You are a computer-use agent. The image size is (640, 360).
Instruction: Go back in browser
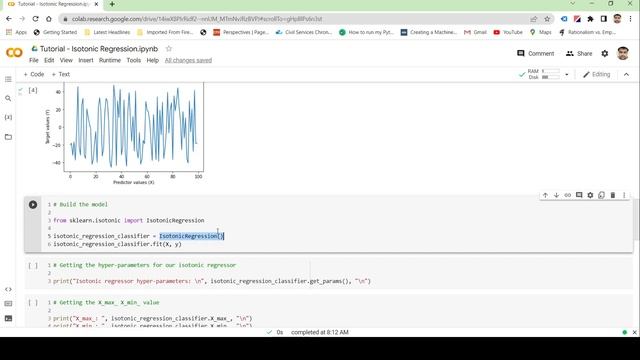pyautogui.click(x=9, y=19)
